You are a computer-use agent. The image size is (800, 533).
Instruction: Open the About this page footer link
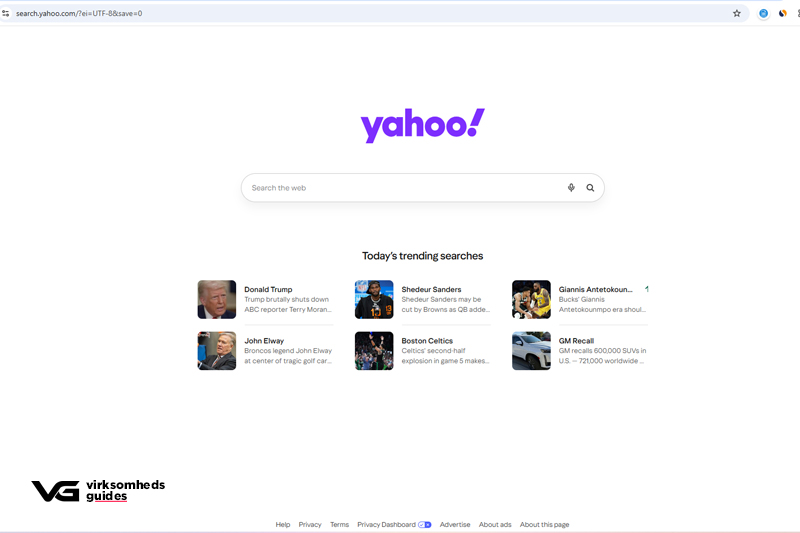[x=544, y=524]
